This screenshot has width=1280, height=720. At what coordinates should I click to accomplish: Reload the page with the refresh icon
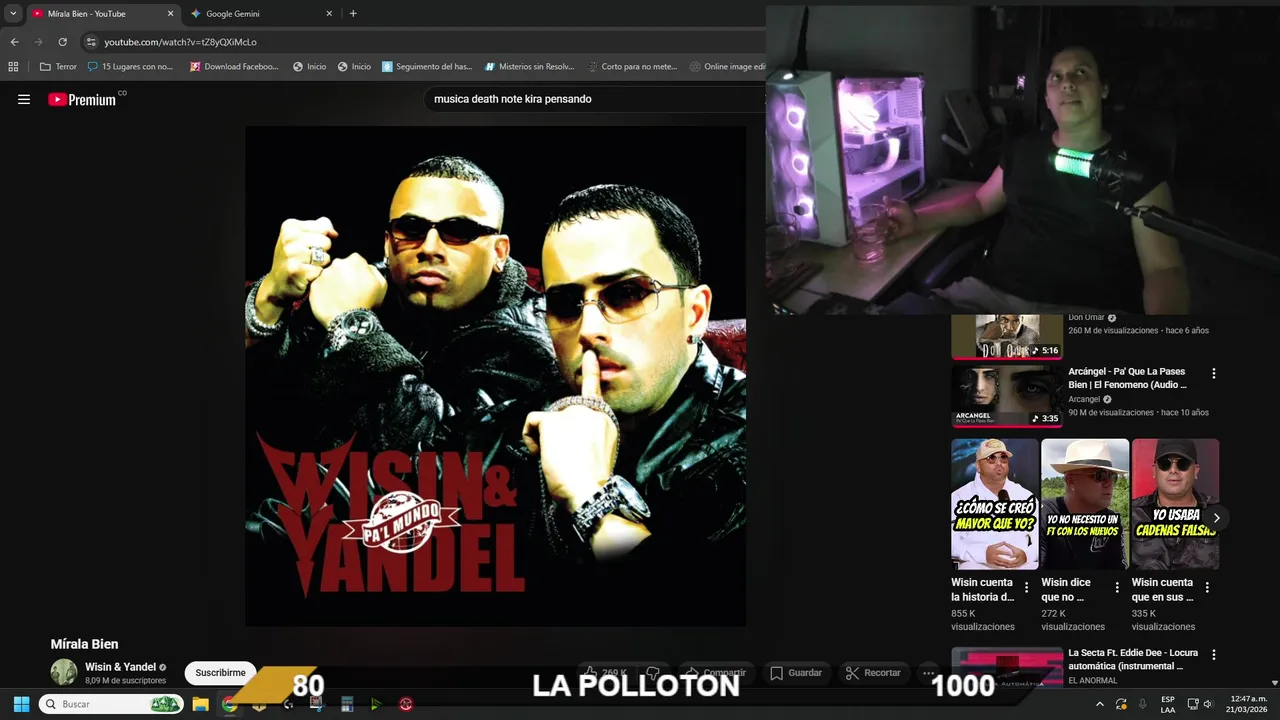click(x=62, y=42)
